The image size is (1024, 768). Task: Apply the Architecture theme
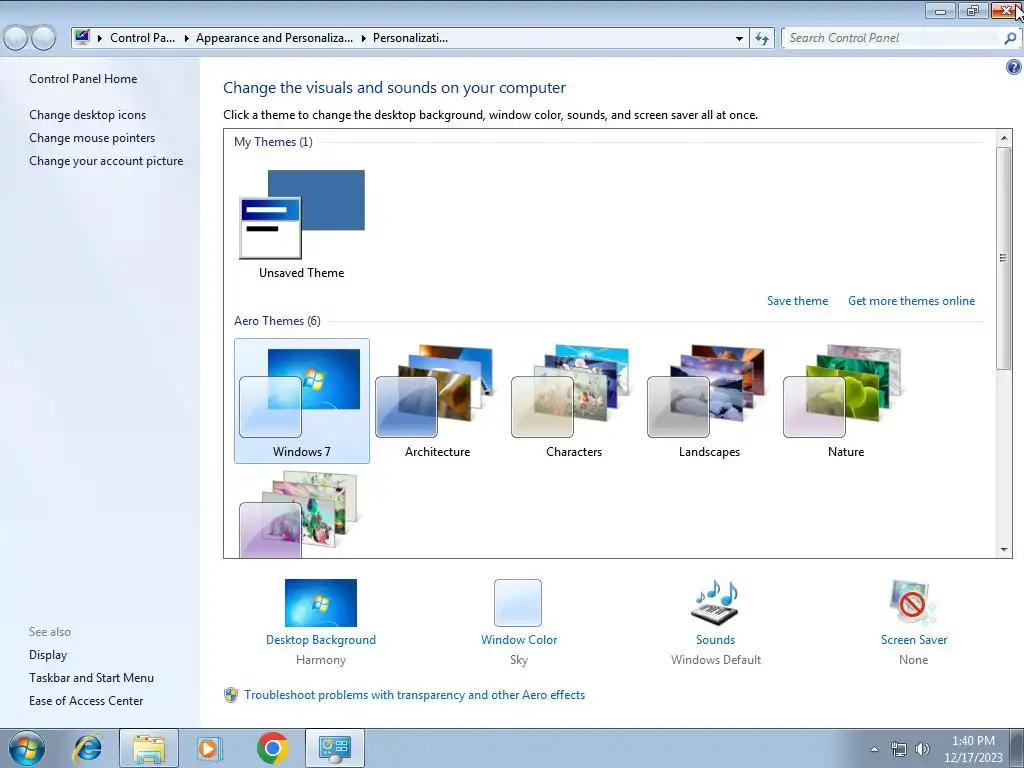(438, 401)
